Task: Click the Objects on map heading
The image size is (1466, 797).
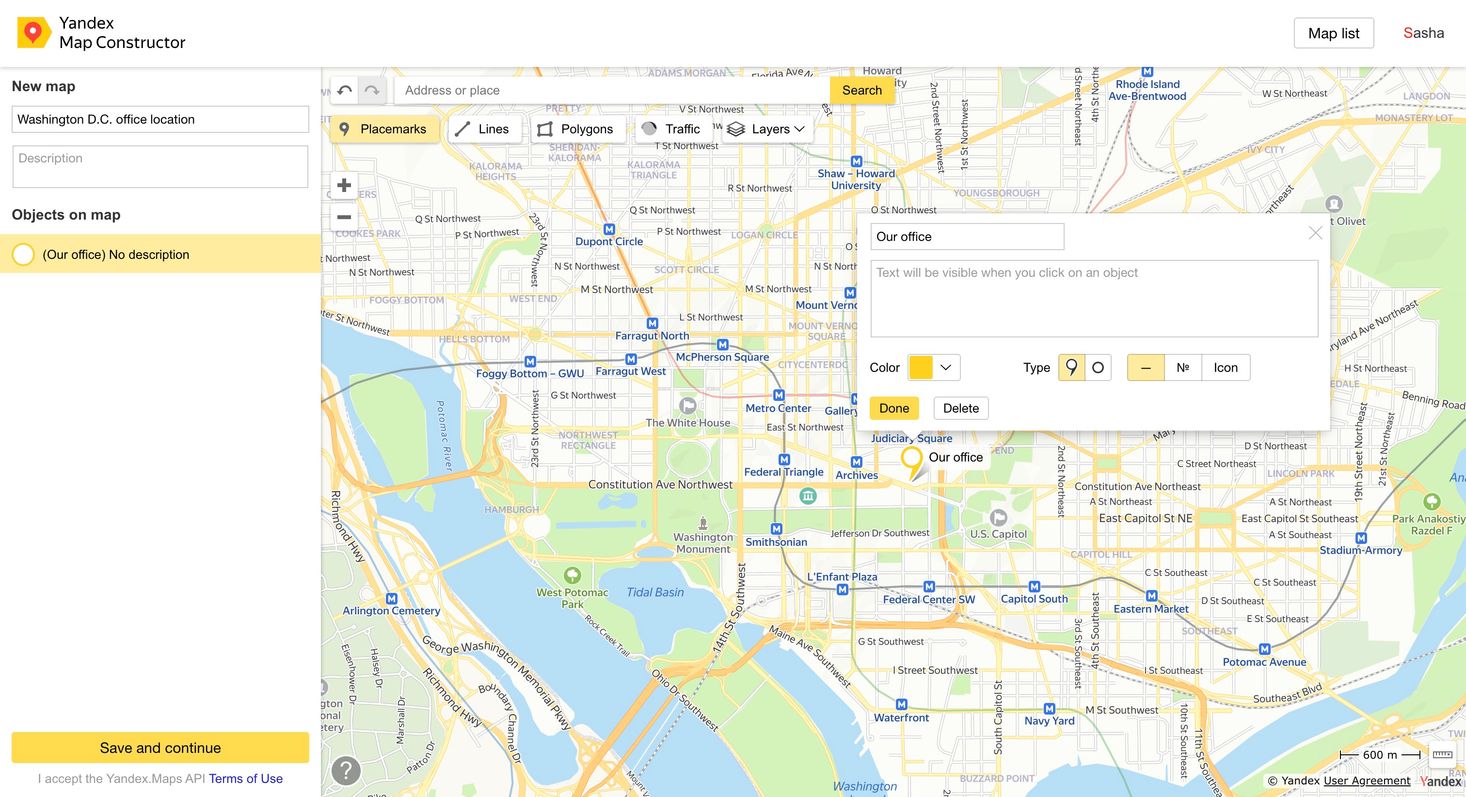Action: [x=66, y=215]
